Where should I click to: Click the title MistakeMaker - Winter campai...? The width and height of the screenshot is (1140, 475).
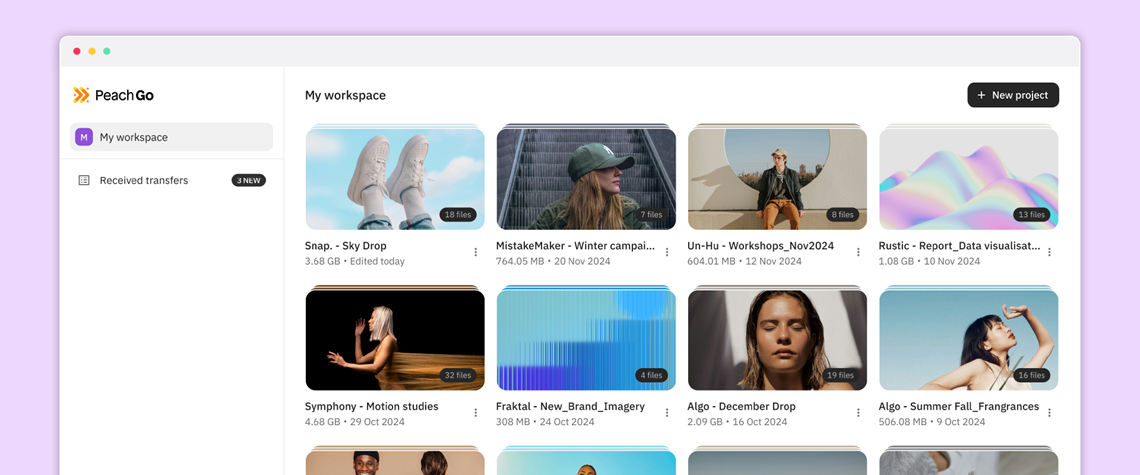coord(576,246)
